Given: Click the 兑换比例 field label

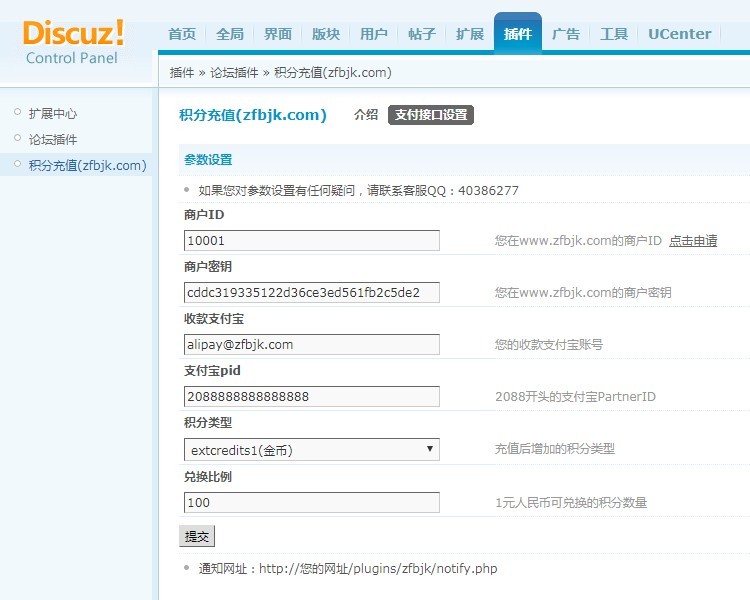Looking at the screenshot, I should [x=208, y=477].
